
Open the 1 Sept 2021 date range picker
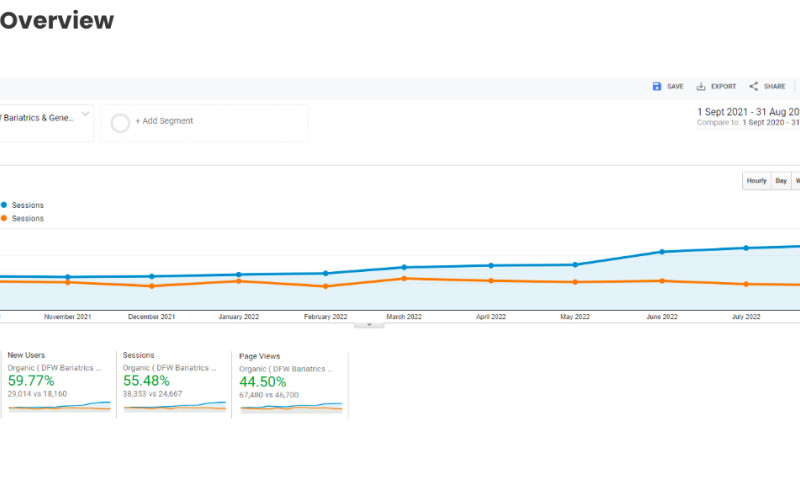[749, 112]
